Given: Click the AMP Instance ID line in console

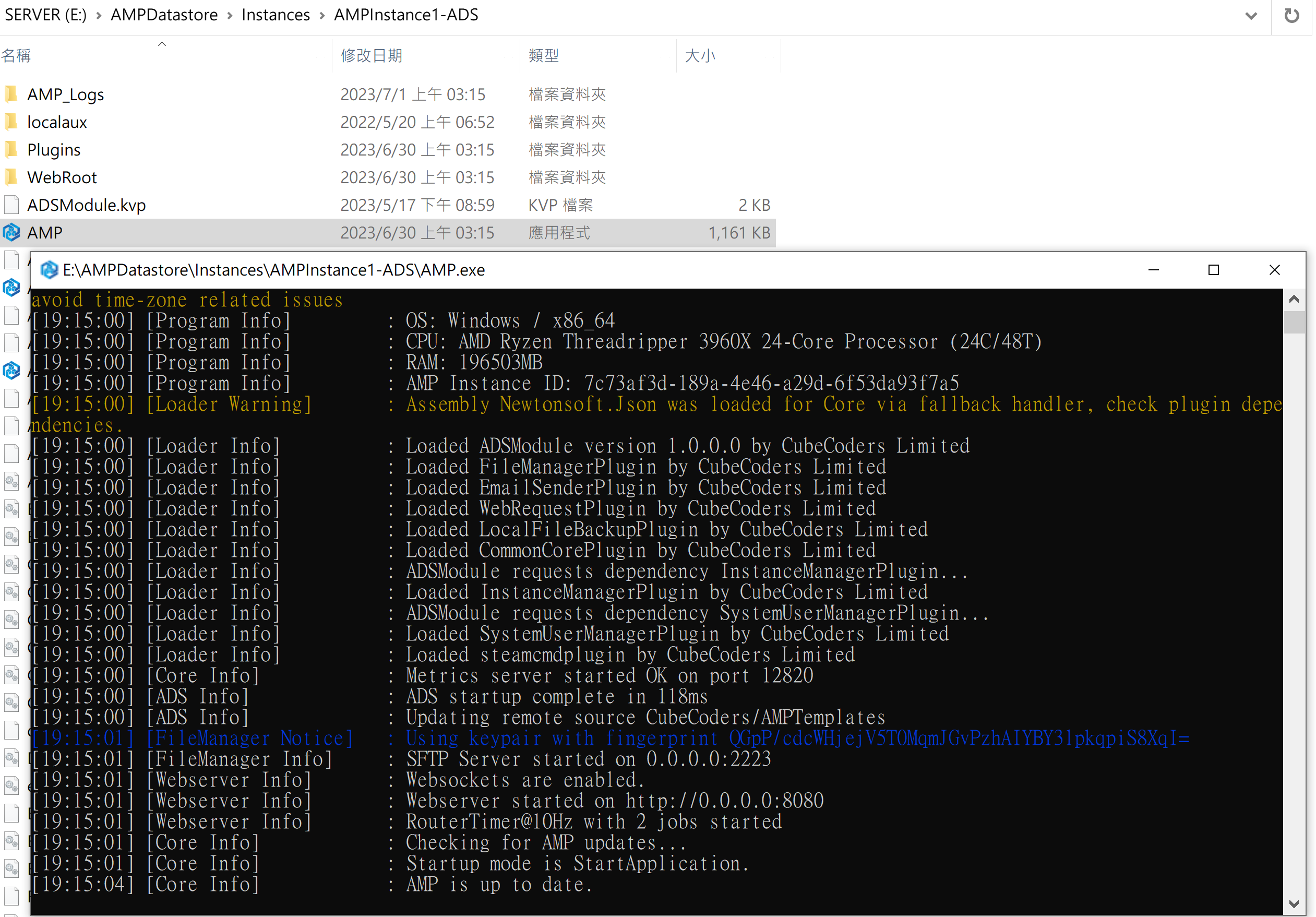Looking at the screenshot, I should coord(495,383).
